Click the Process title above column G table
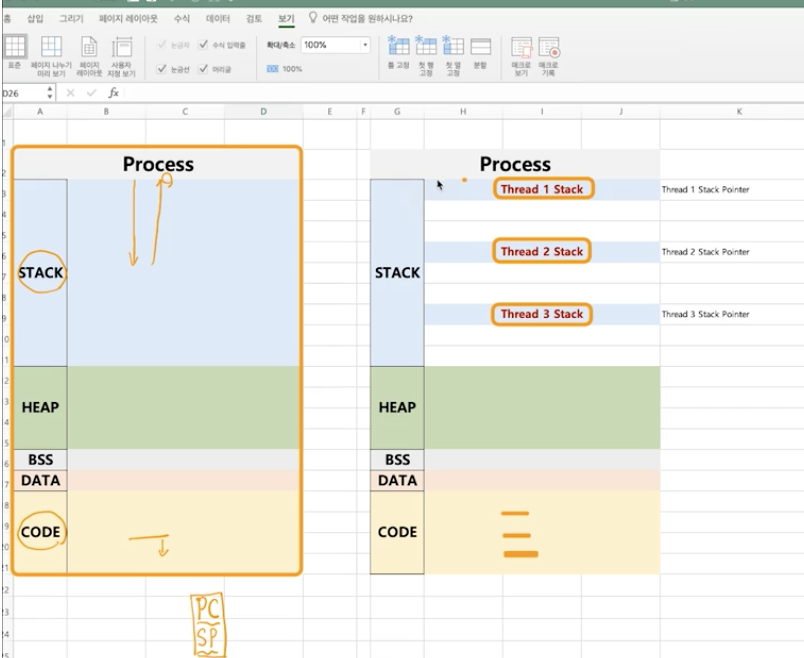The height and width of the screenshot is (658, 804). pos(515,164)
